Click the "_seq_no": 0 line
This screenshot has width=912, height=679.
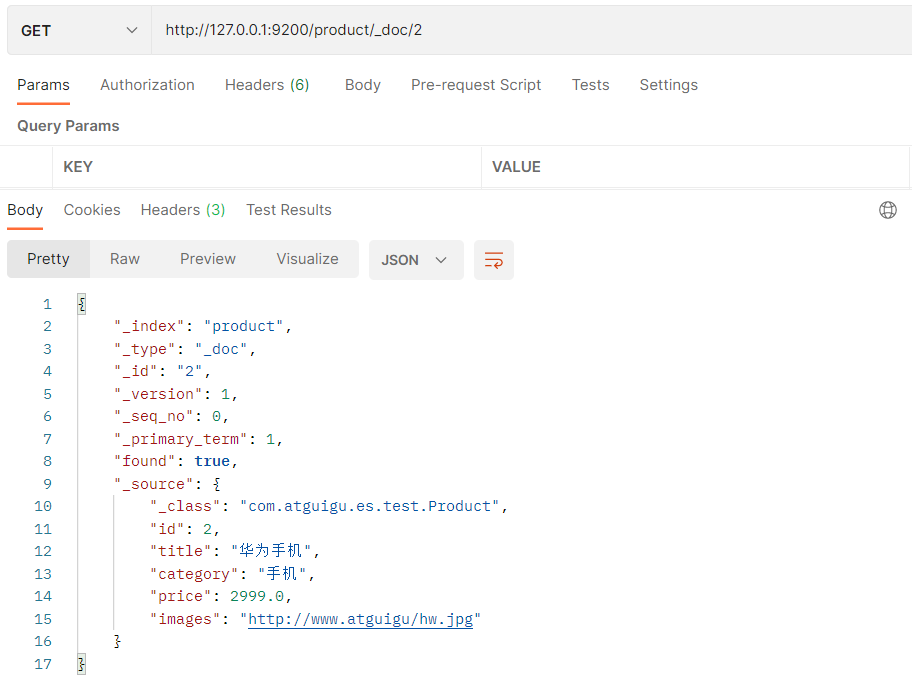click(171, 417)
